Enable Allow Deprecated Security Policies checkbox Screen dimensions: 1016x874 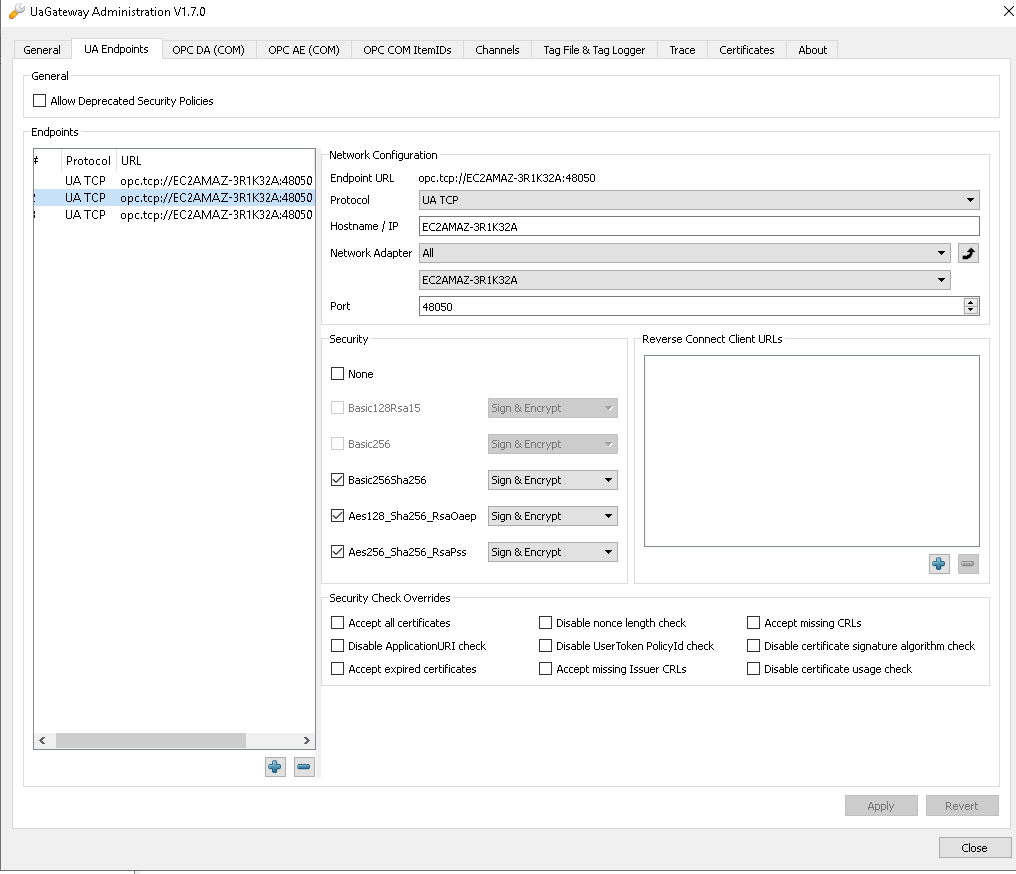pyautogui.click(x=40, y=101)
